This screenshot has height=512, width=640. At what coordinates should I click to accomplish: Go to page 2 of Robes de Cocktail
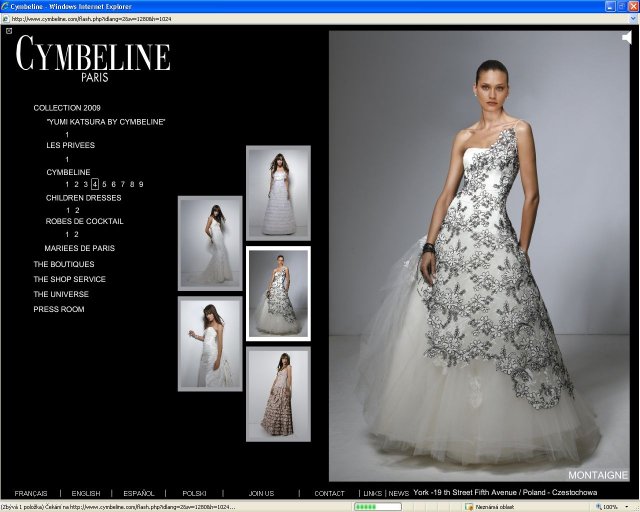coord(76,235)
